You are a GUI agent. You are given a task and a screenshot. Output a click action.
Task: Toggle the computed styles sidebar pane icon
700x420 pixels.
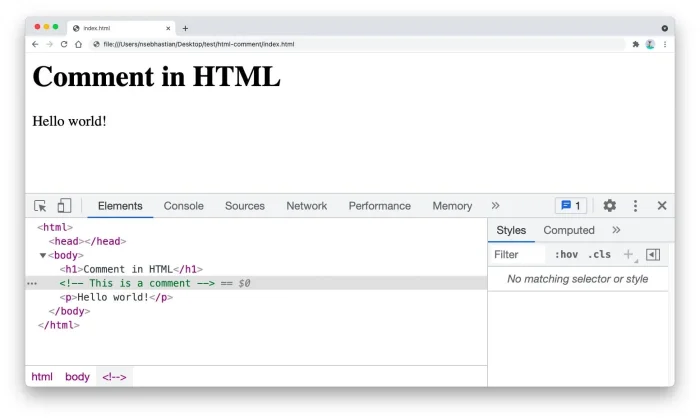coord(653,254)
